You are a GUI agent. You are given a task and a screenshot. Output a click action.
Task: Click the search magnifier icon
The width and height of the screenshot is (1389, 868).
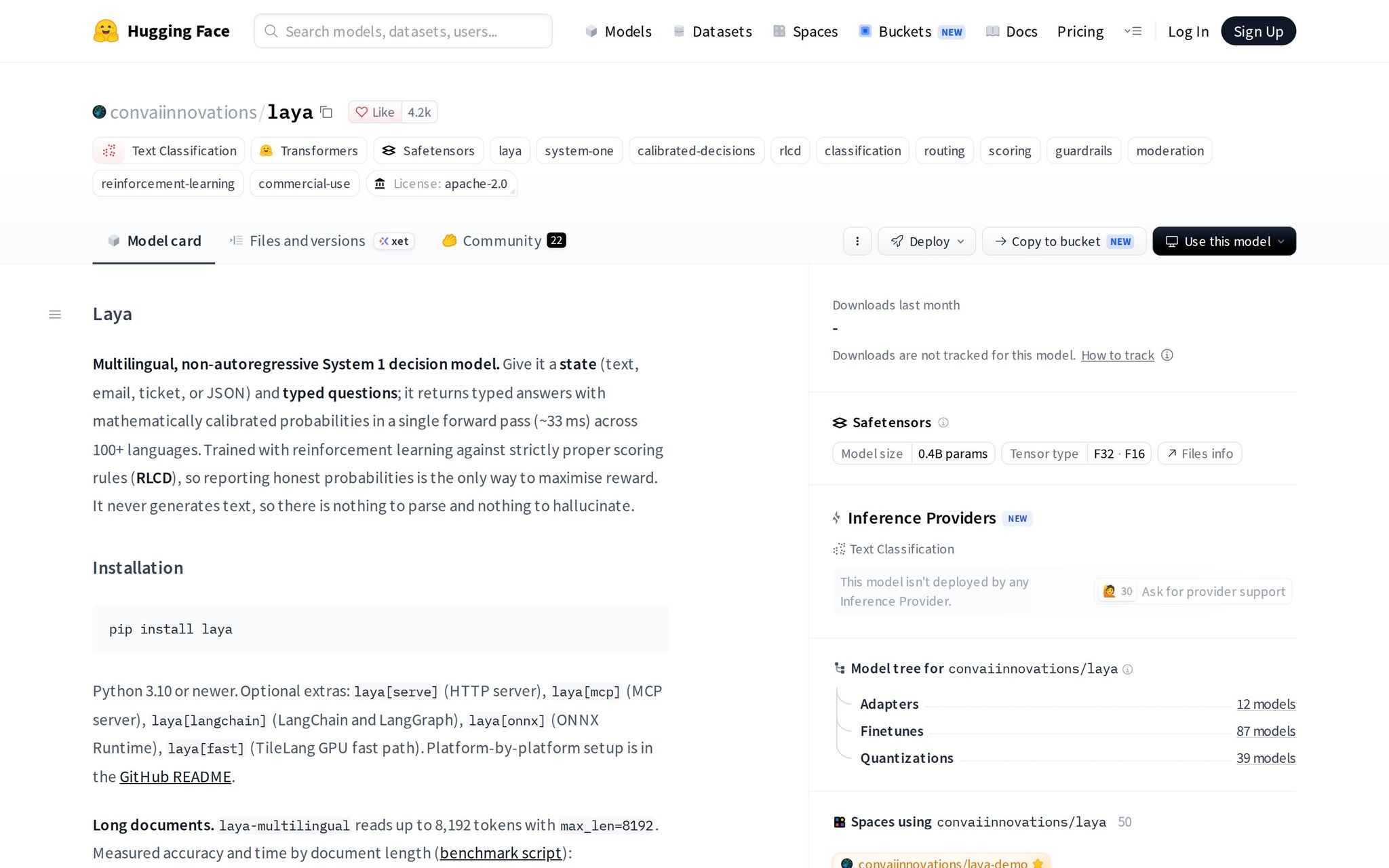[271, 31]
